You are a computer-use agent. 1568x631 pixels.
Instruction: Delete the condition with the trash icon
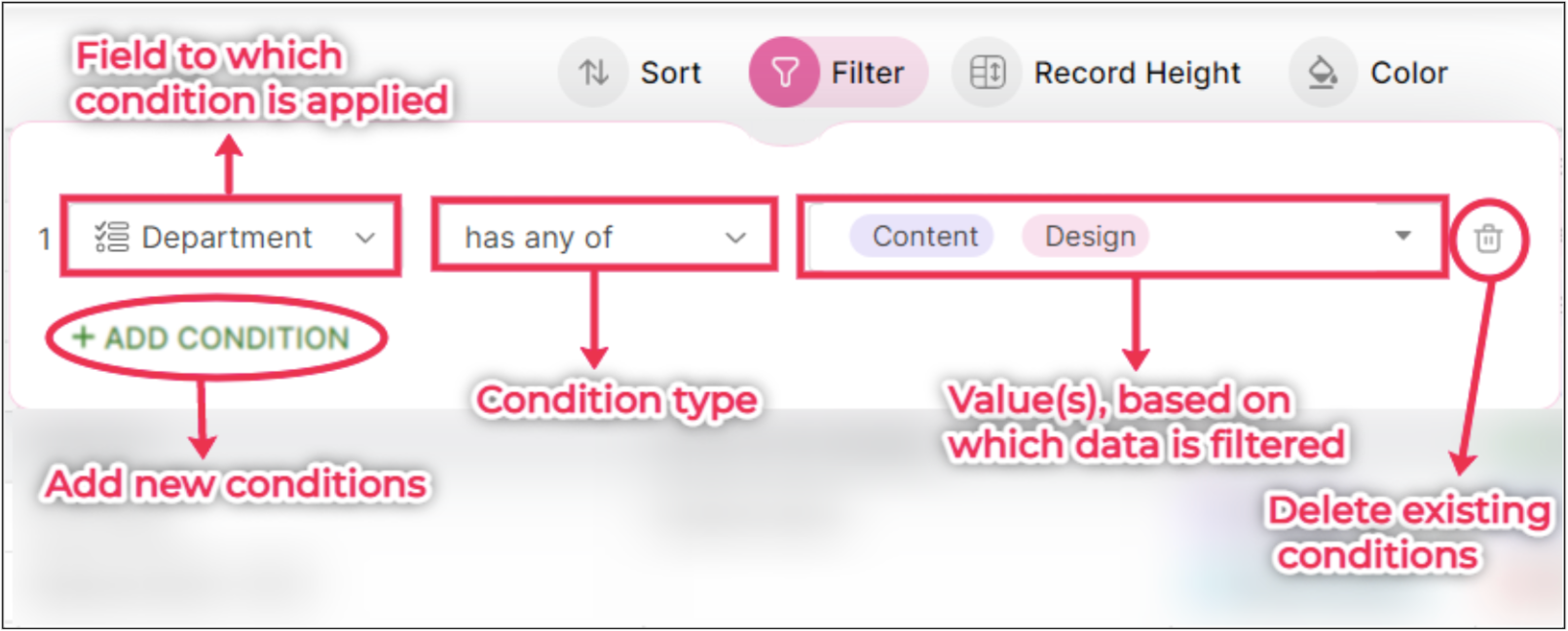pyautogui.click(x=1487, y=238)
